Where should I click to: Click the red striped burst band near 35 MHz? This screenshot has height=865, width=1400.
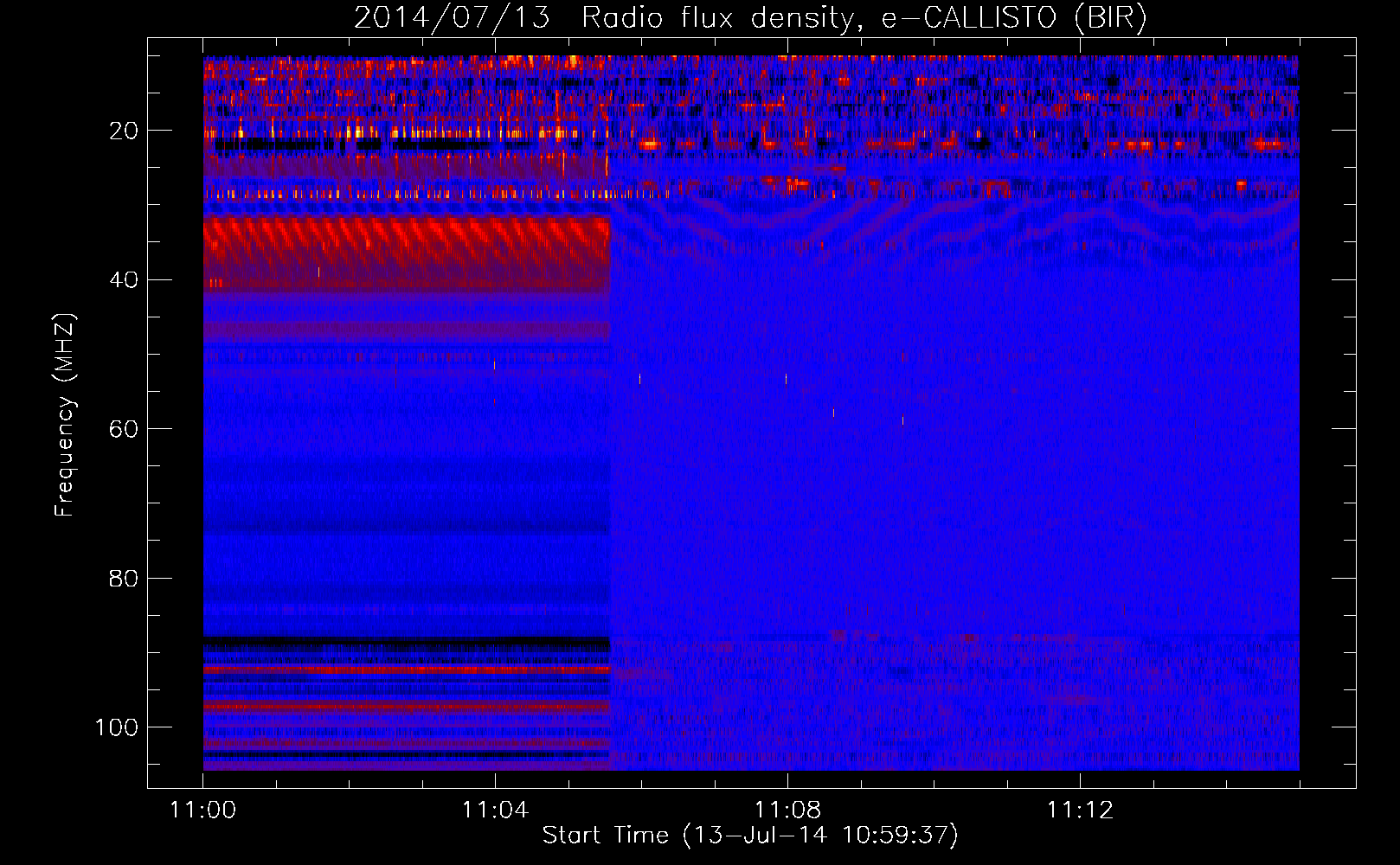pyautogui.click(x=407, y=253)
